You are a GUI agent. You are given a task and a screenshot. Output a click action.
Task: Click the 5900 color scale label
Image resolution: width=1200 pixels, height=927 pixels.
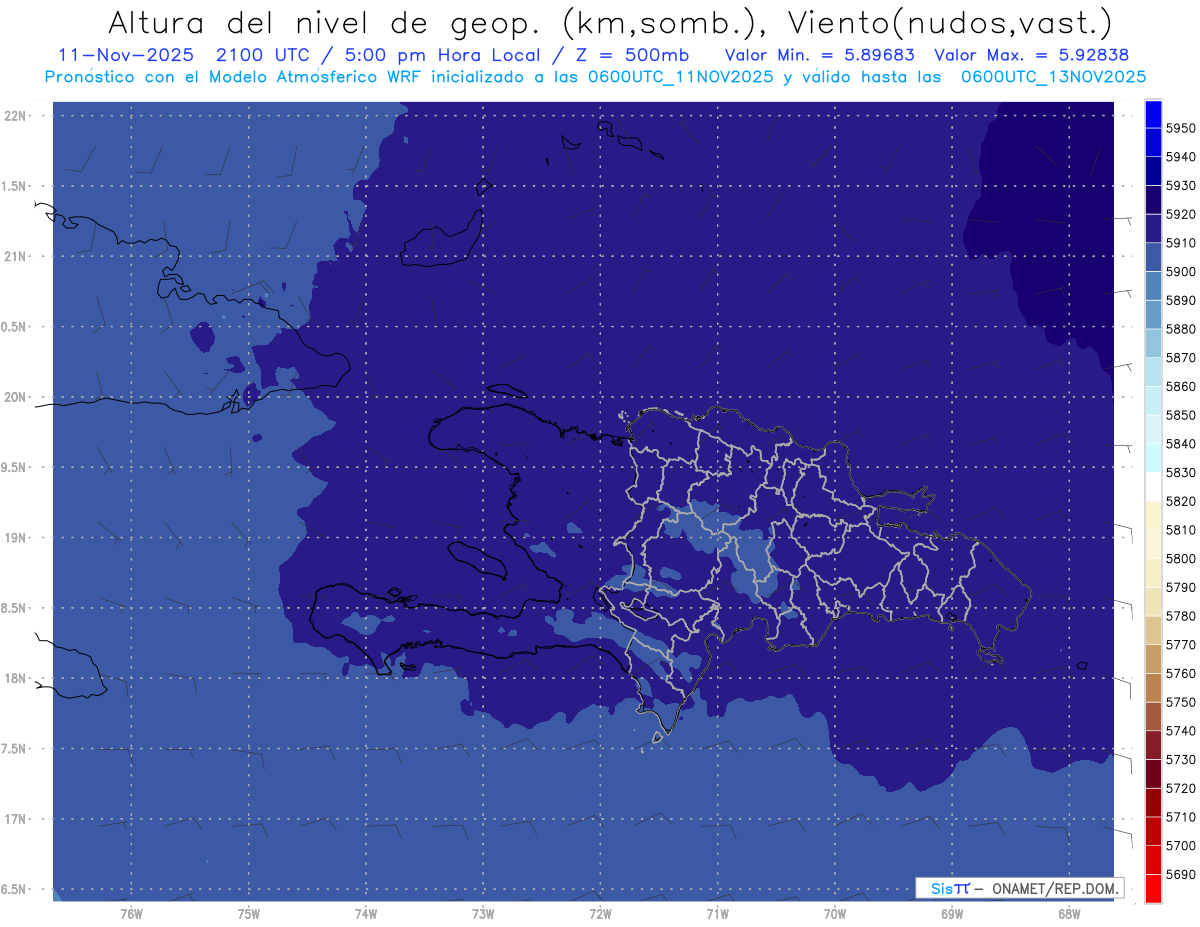pyautogui.click(x=1180, y=271)
